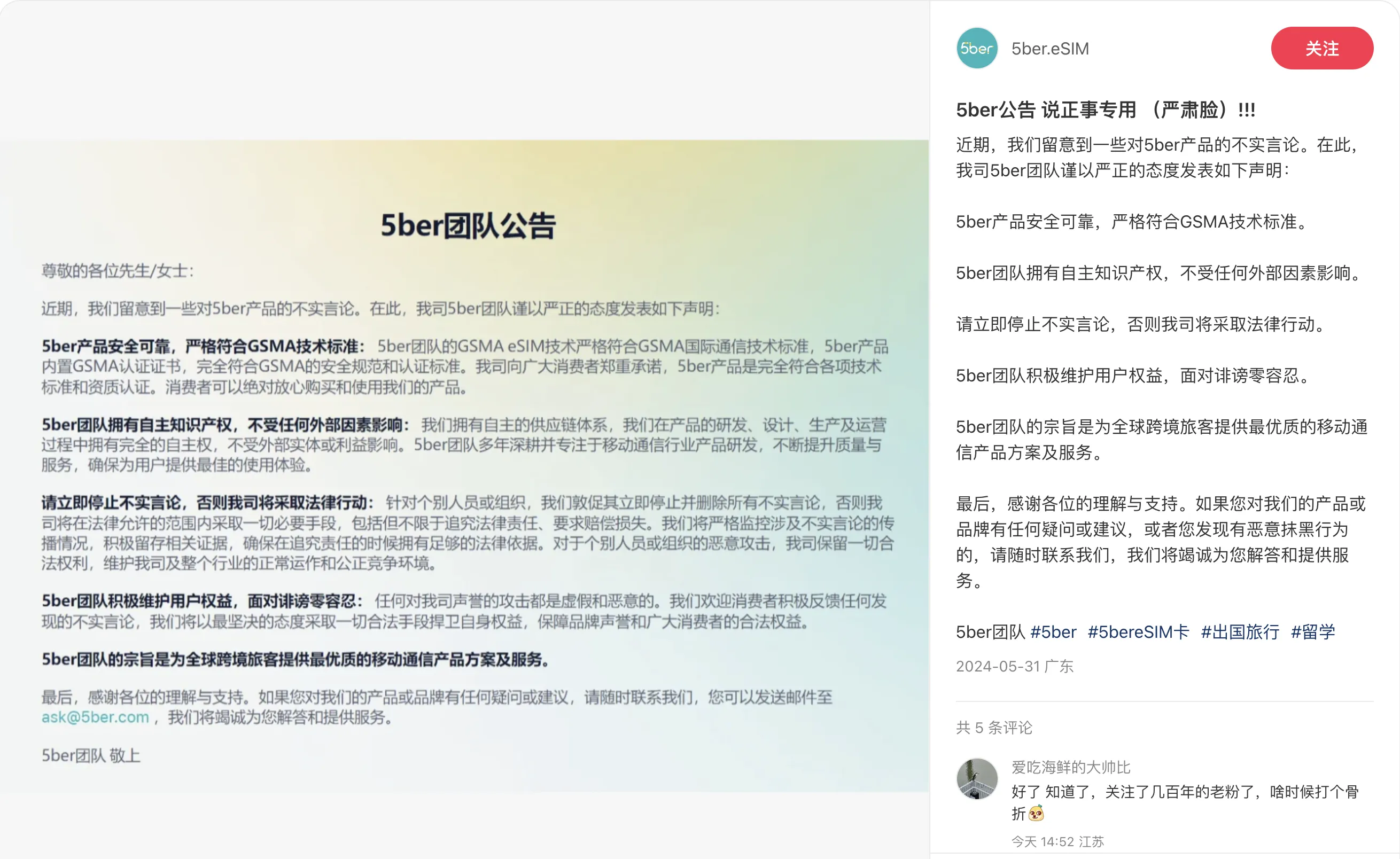Open the #5ber hashtag
1400x859 pixels.
coord(1053,632)
